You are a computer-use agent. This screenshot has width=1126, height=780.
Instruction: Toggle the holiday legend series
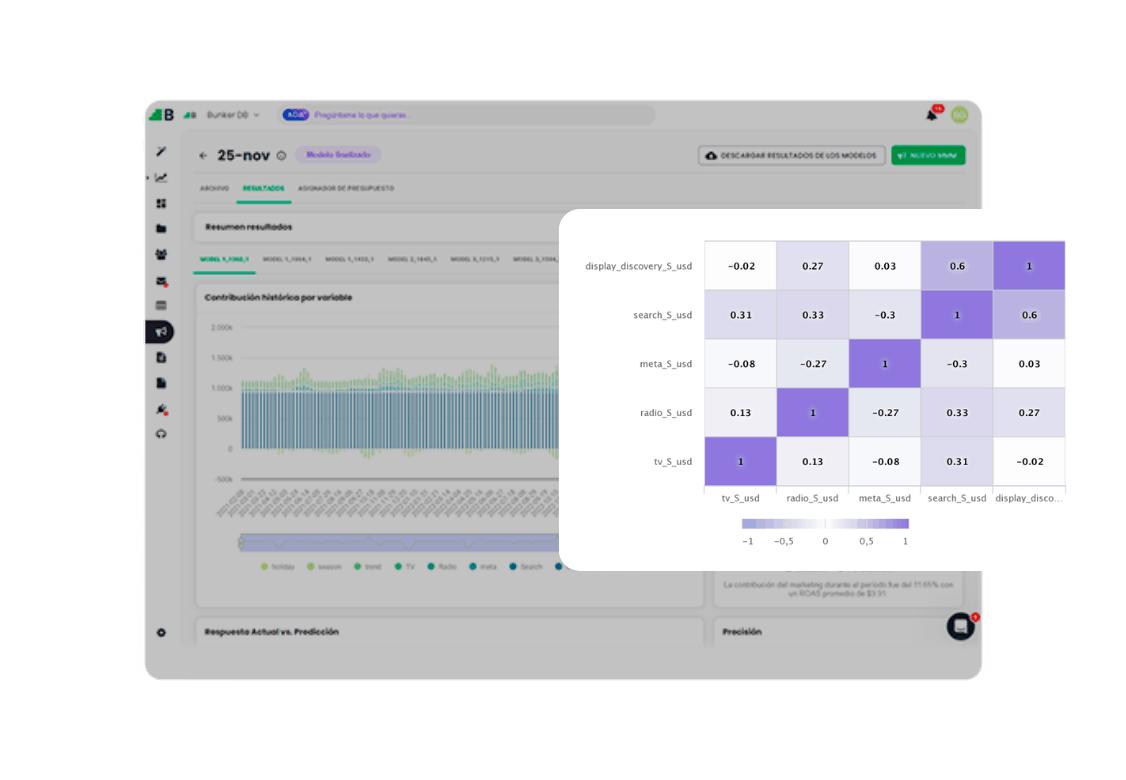(278, 567)
